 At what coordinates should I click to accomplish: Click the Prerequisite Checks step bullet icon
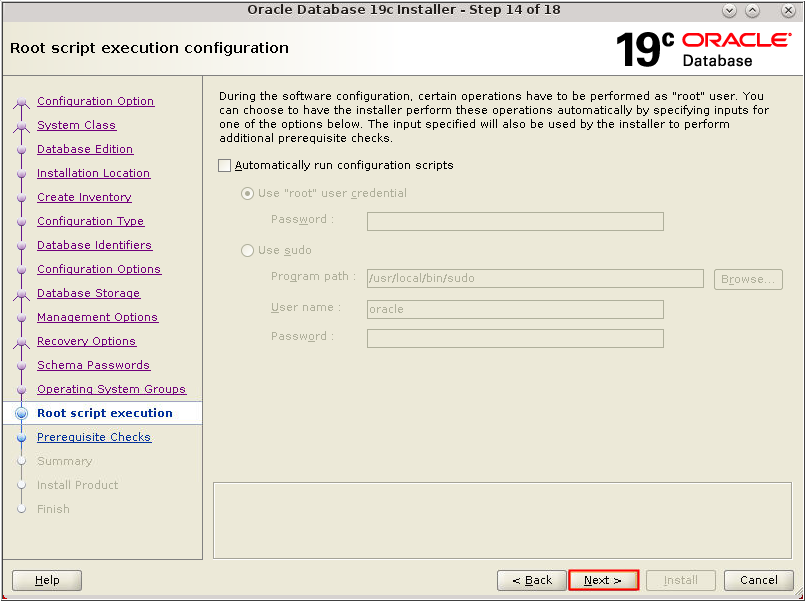[22, 437]
